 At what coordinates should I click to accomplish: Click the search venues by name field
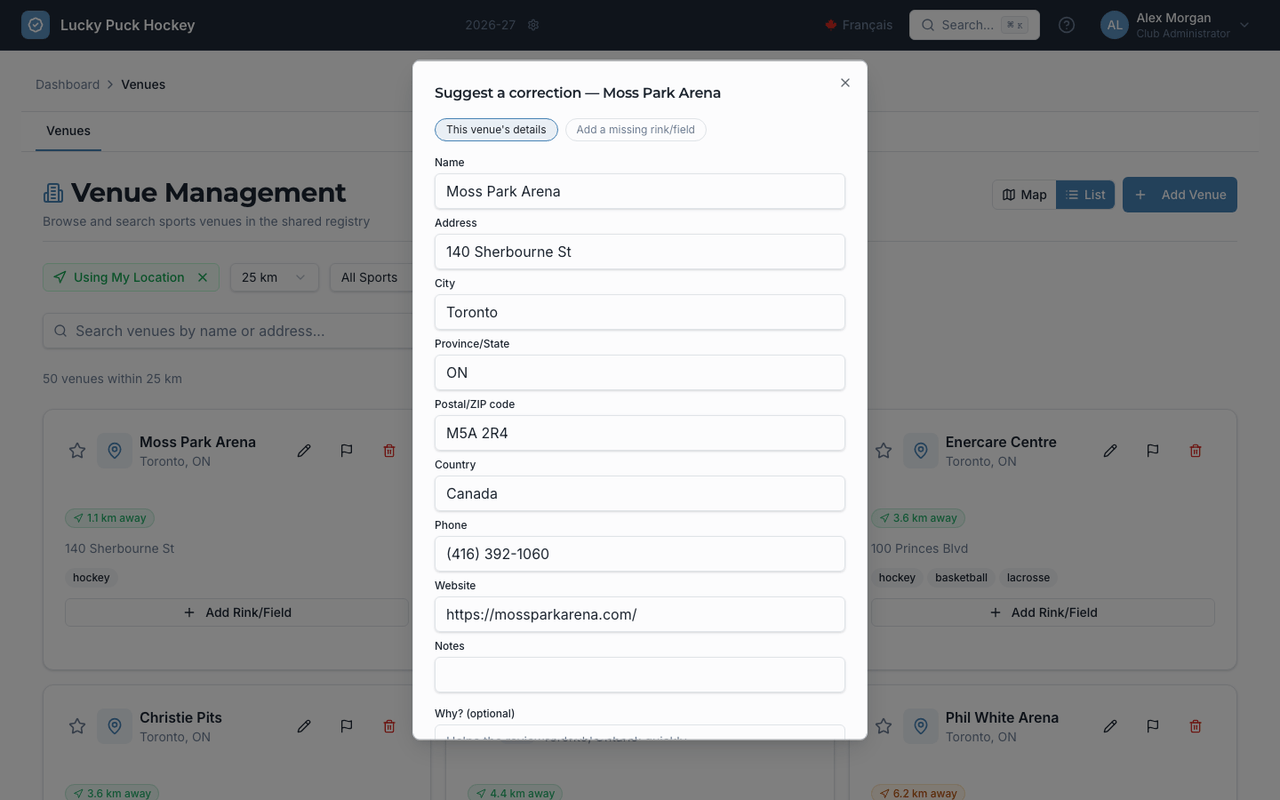[228, 331]
